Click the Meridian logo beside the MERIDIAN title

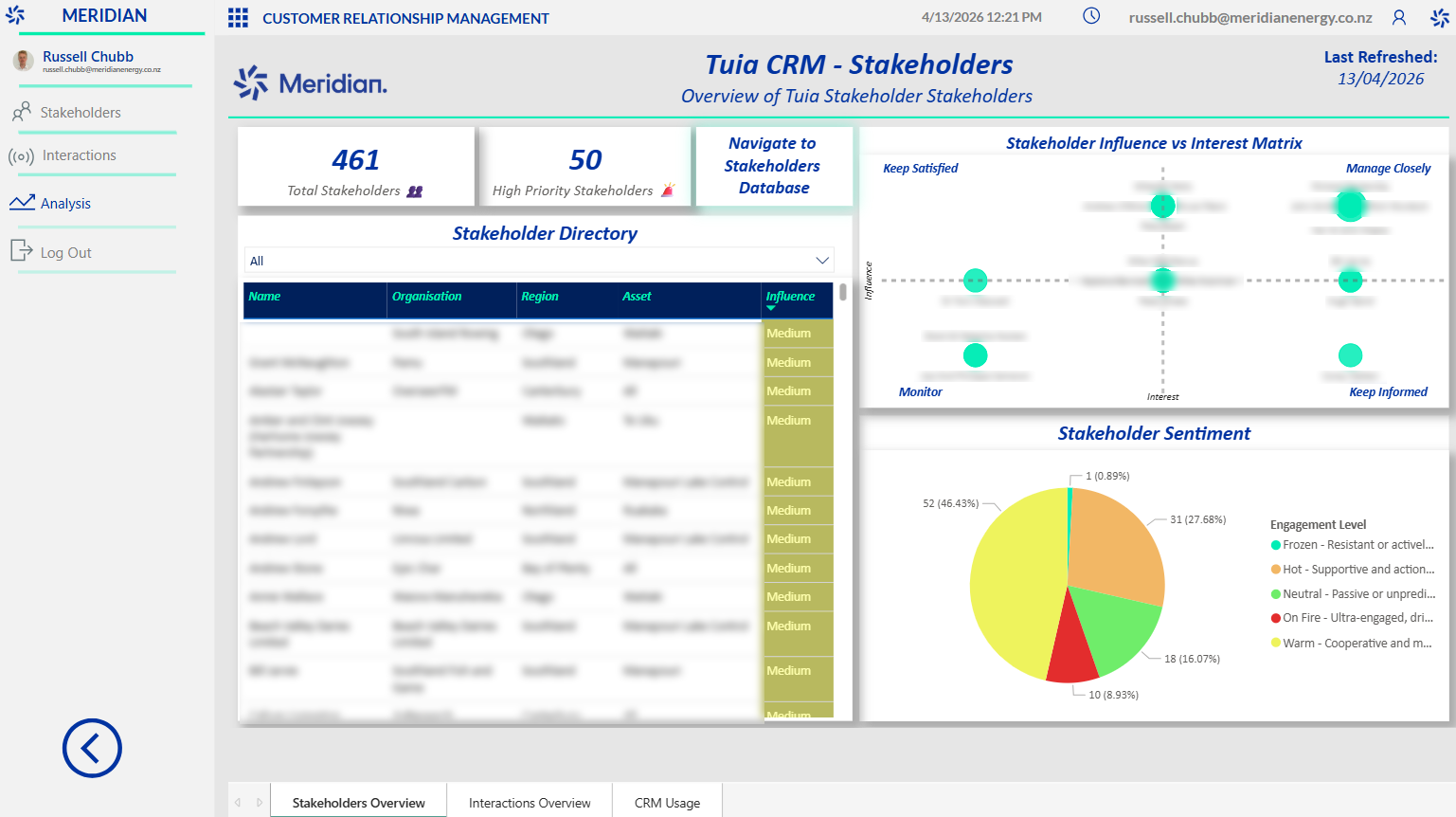(x=15, y=15)
